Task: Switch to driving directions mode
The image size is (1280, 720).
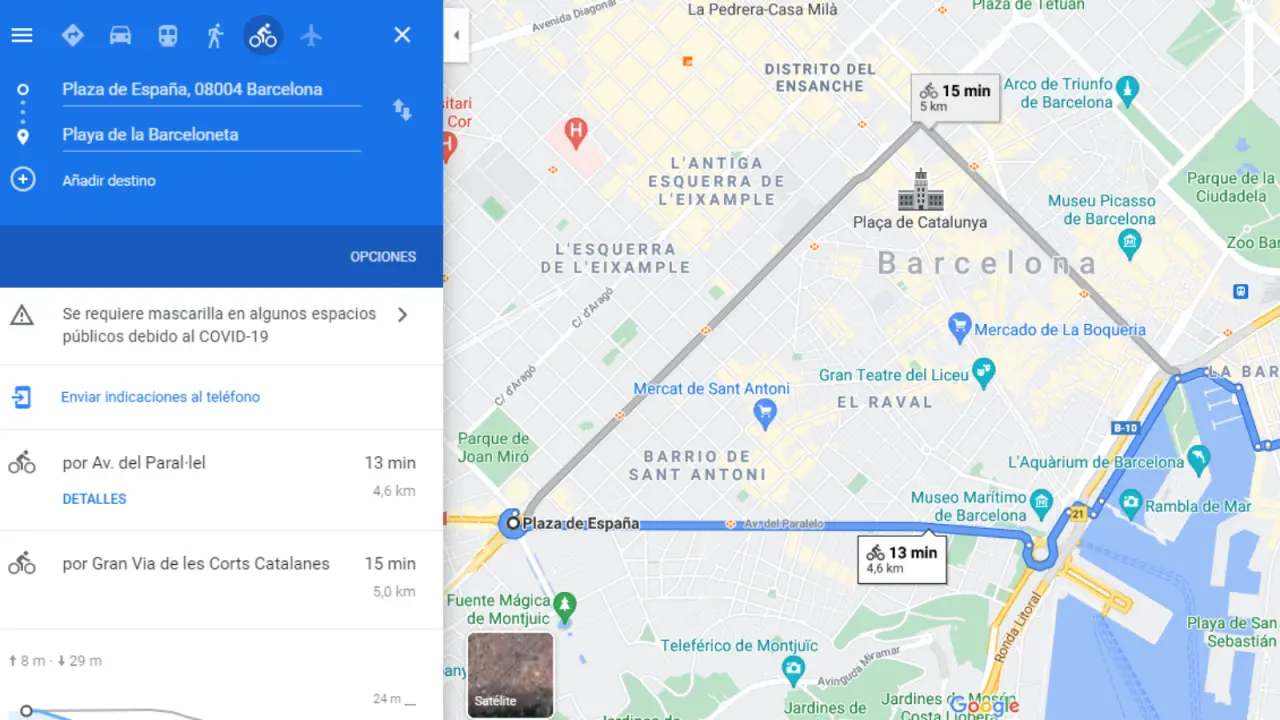Action: [120, 35]
